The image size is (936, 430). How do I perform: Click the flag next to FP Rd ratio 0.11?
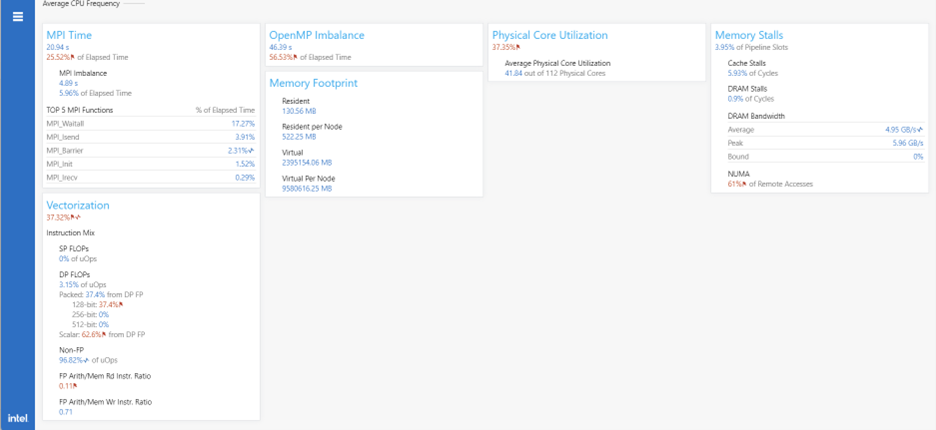click(x=75, y=386)
